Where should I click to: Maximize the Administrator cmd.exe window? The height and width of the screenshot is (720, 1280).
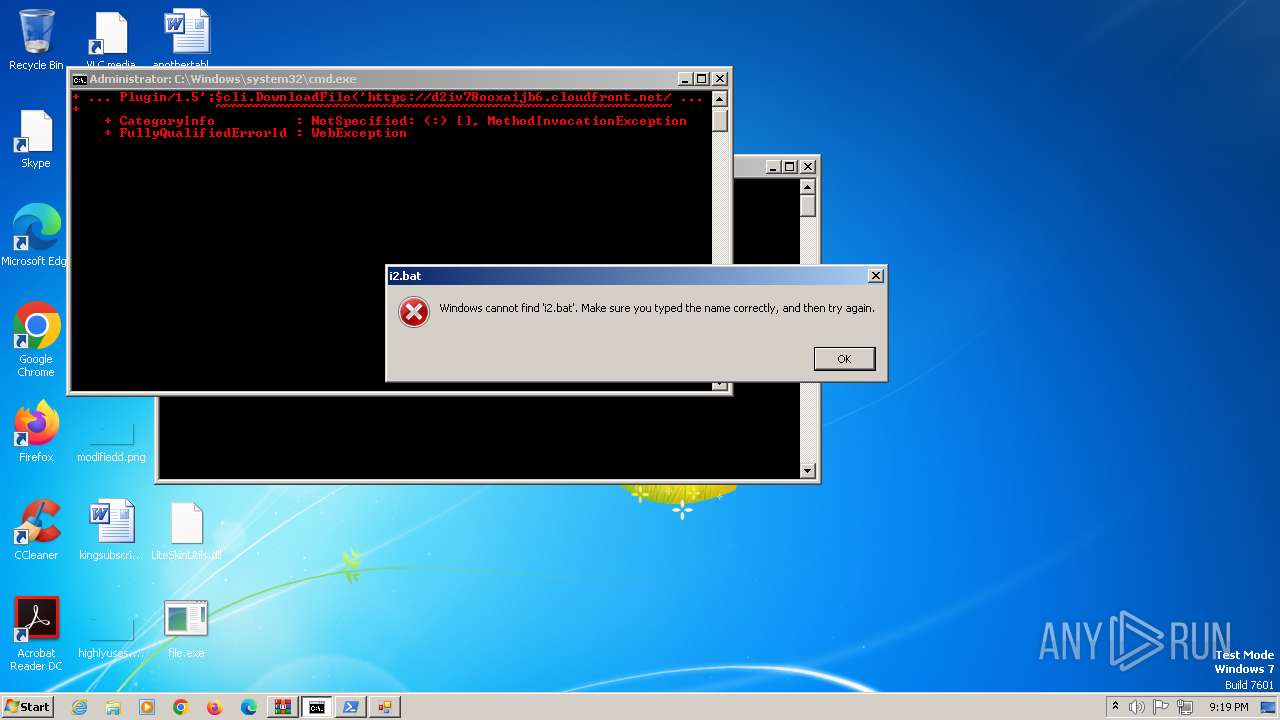click(702, 79)
